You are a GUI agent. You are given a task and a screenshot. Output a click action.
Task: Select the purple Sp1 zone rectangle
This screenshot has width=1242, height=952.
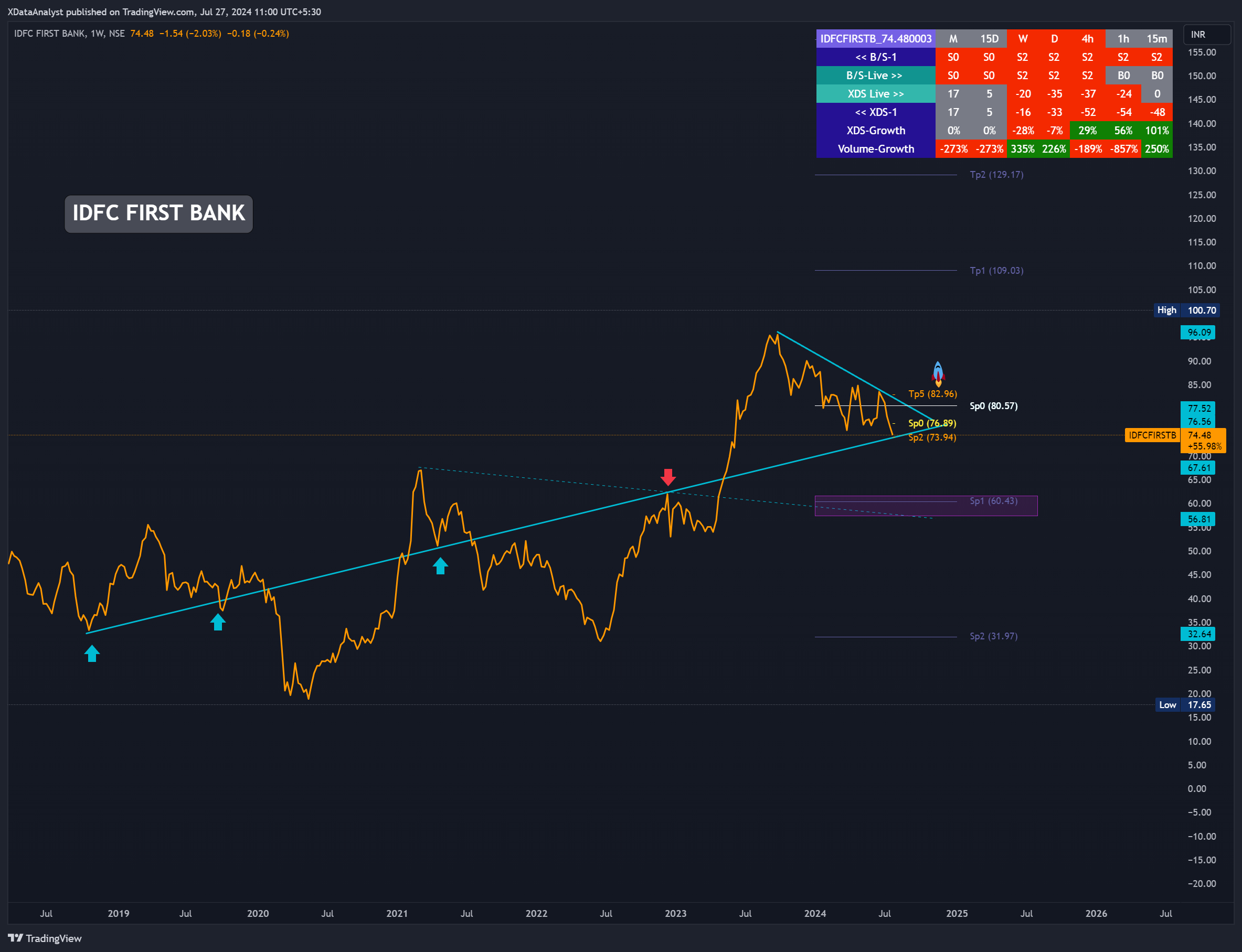pos(926,506)
